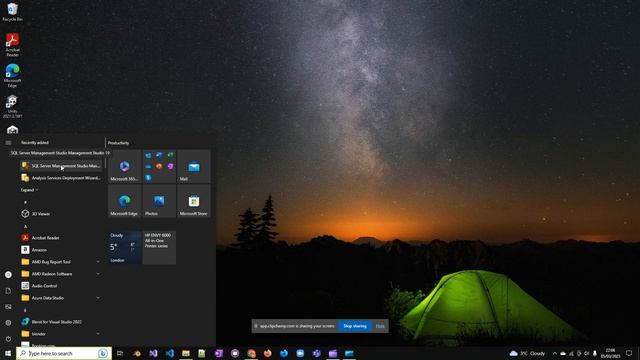The image size is (640, 360).
Task: Open Pictures from Start sidebar
Action: (x=8, y=307)
